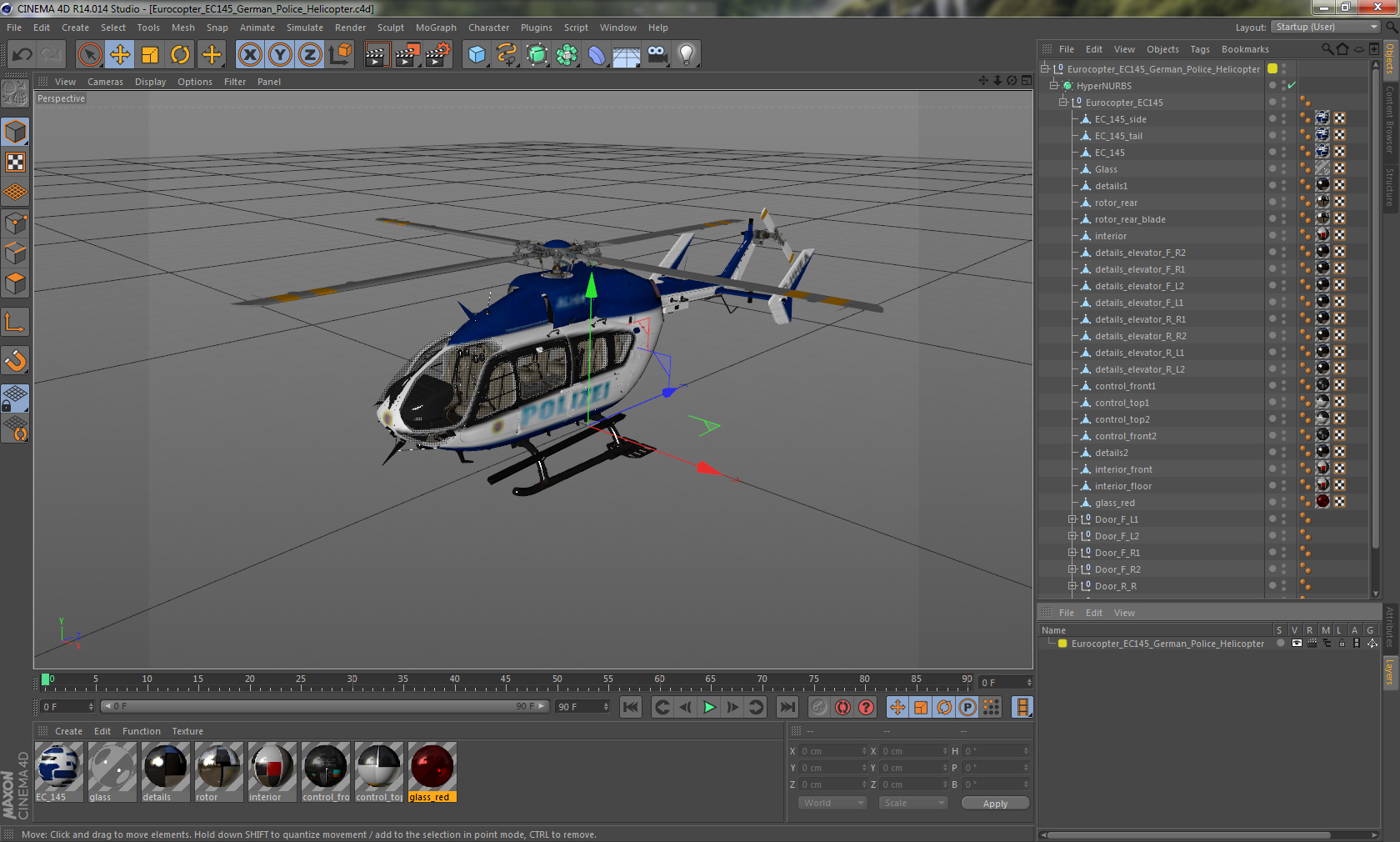The image size is (1400, 842).
Task: Switch to Model mode
Action: click(15, 132)
